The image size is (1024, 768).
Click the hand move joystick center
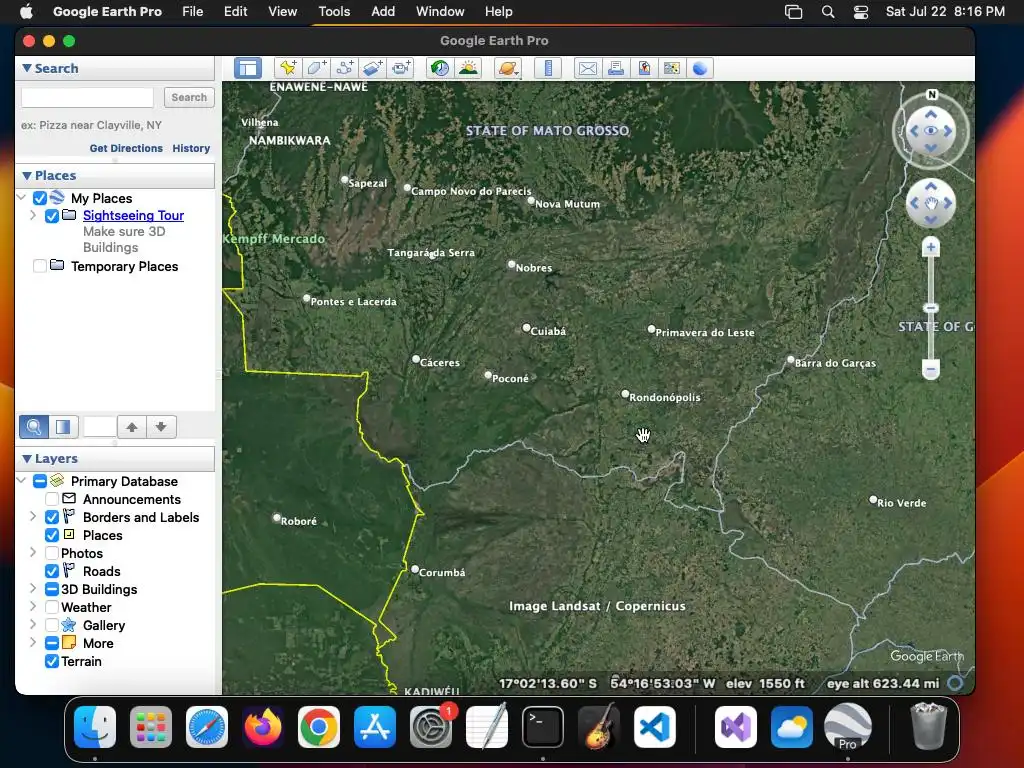click(931, 203)
